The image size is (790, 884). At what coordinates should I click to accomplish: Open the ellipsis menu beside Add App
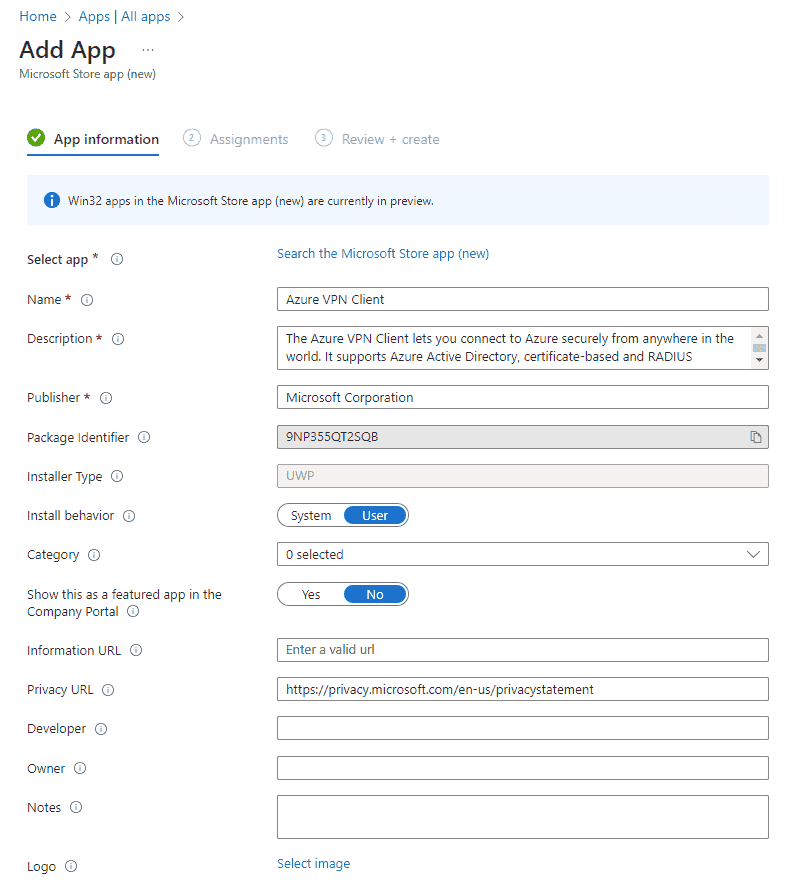tap(148, 50)
